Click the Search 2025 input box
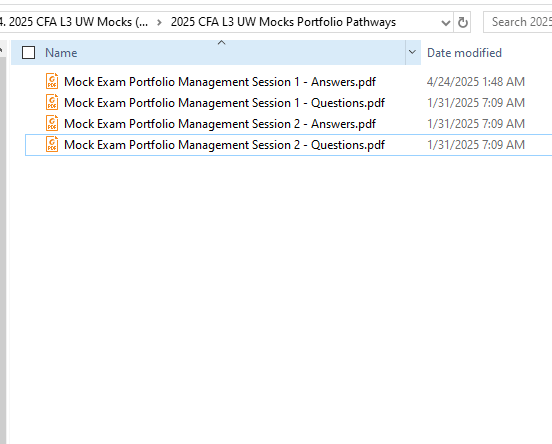The width and height of the screenshot is (552, 444). click(518, 22)
